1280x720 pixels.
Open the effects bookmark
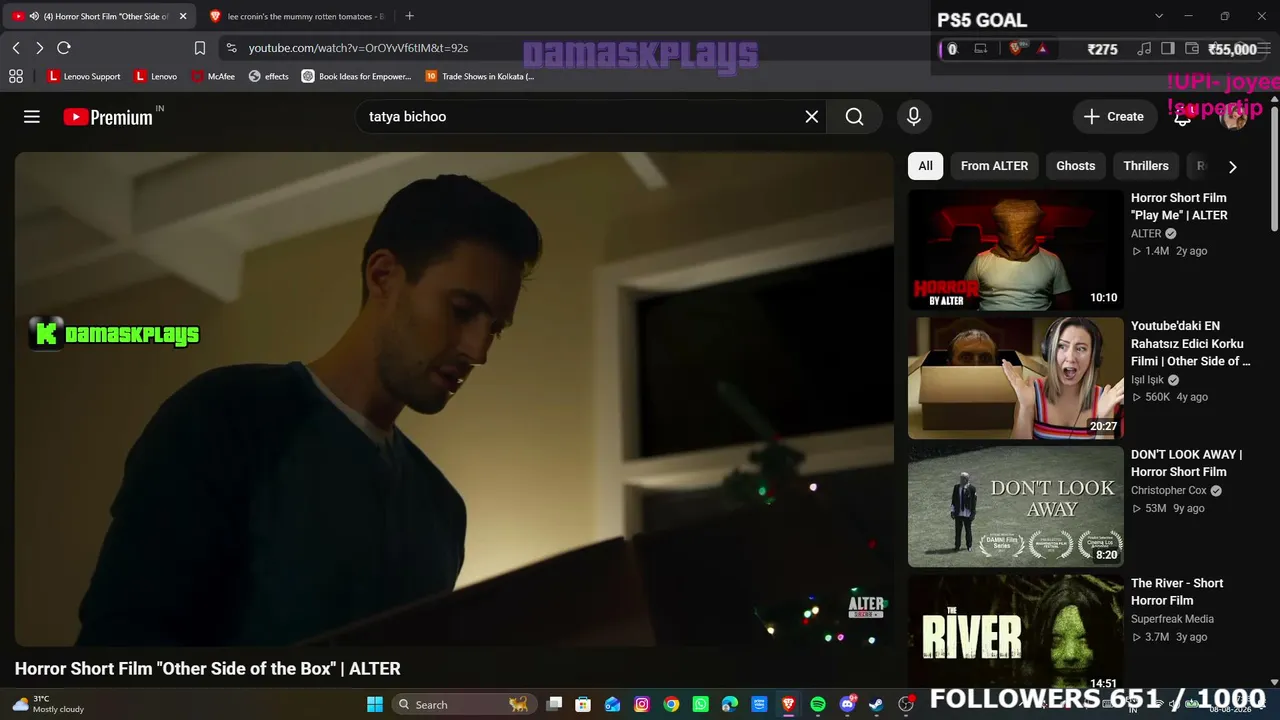point(269,76)
